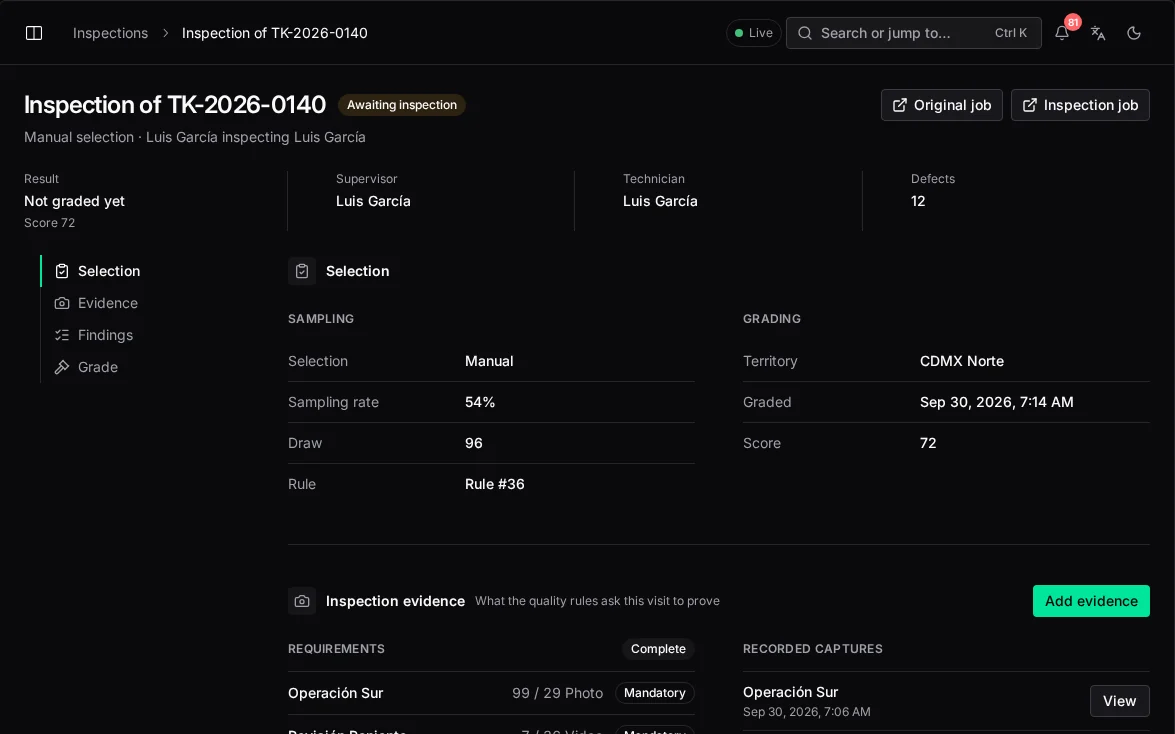
Task: Open the notifications bell
Action: (1061, 33)
